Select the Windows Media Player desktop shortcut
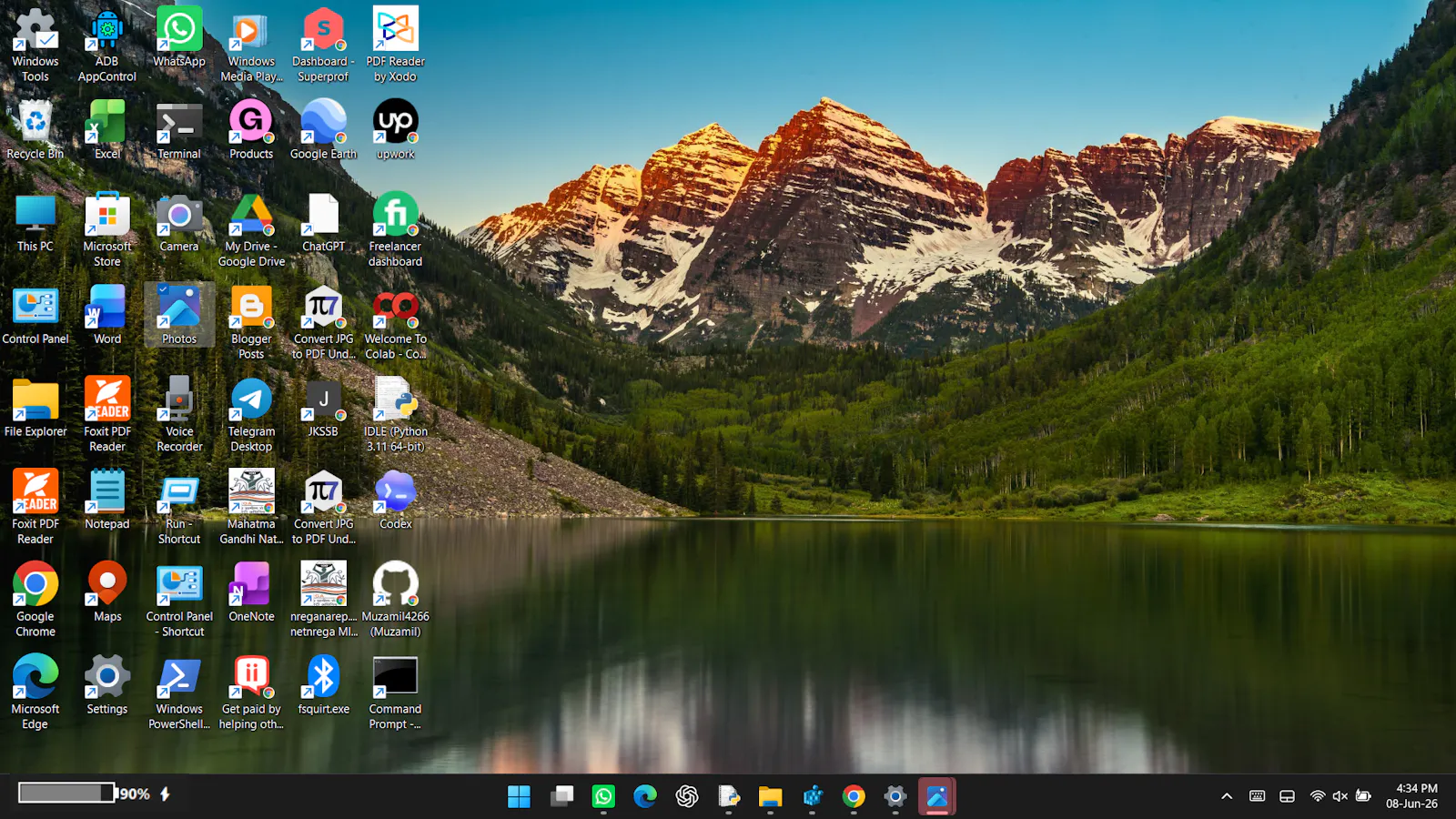1456x819 pixels. pyautogui.click(x=251, y=45)
